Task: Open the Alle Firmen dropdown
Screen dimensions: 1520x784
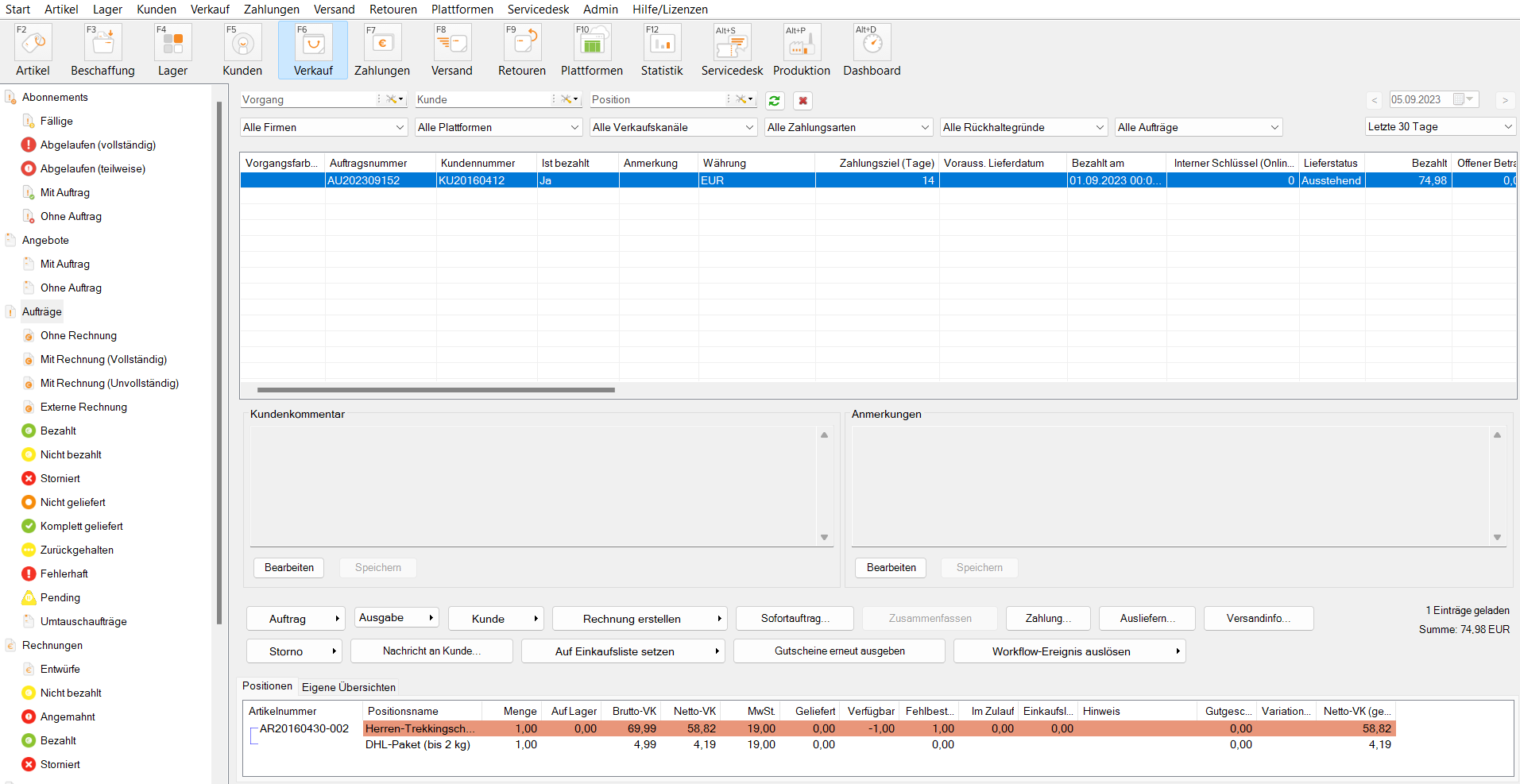Action: 324,127
